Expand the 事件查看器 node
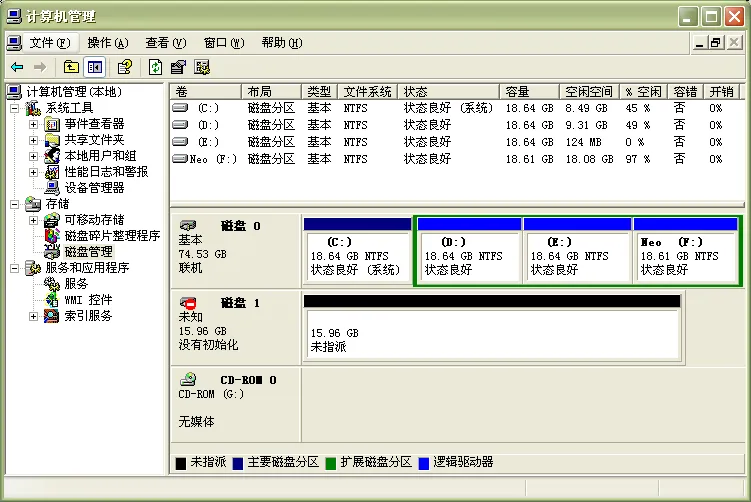This screenshot has height=502, width=751. point(33,125)
